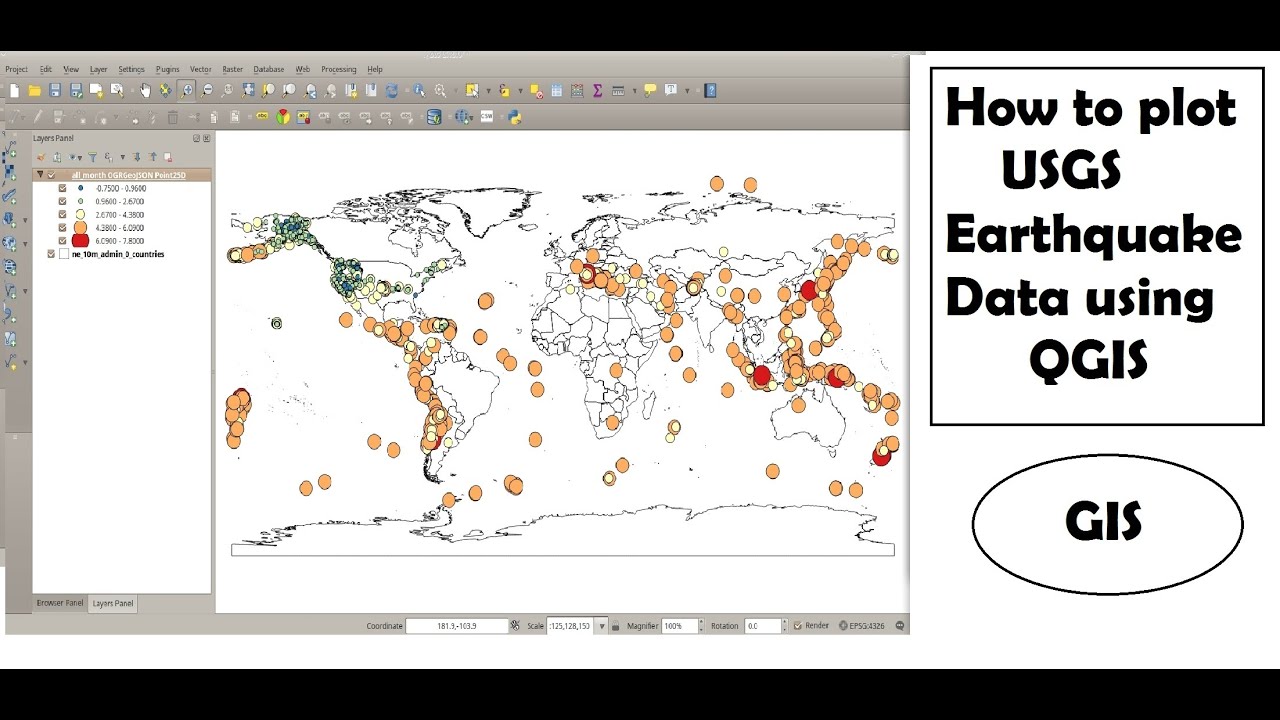Click the purple Sigma statistics icon

[x=597, y=90]
